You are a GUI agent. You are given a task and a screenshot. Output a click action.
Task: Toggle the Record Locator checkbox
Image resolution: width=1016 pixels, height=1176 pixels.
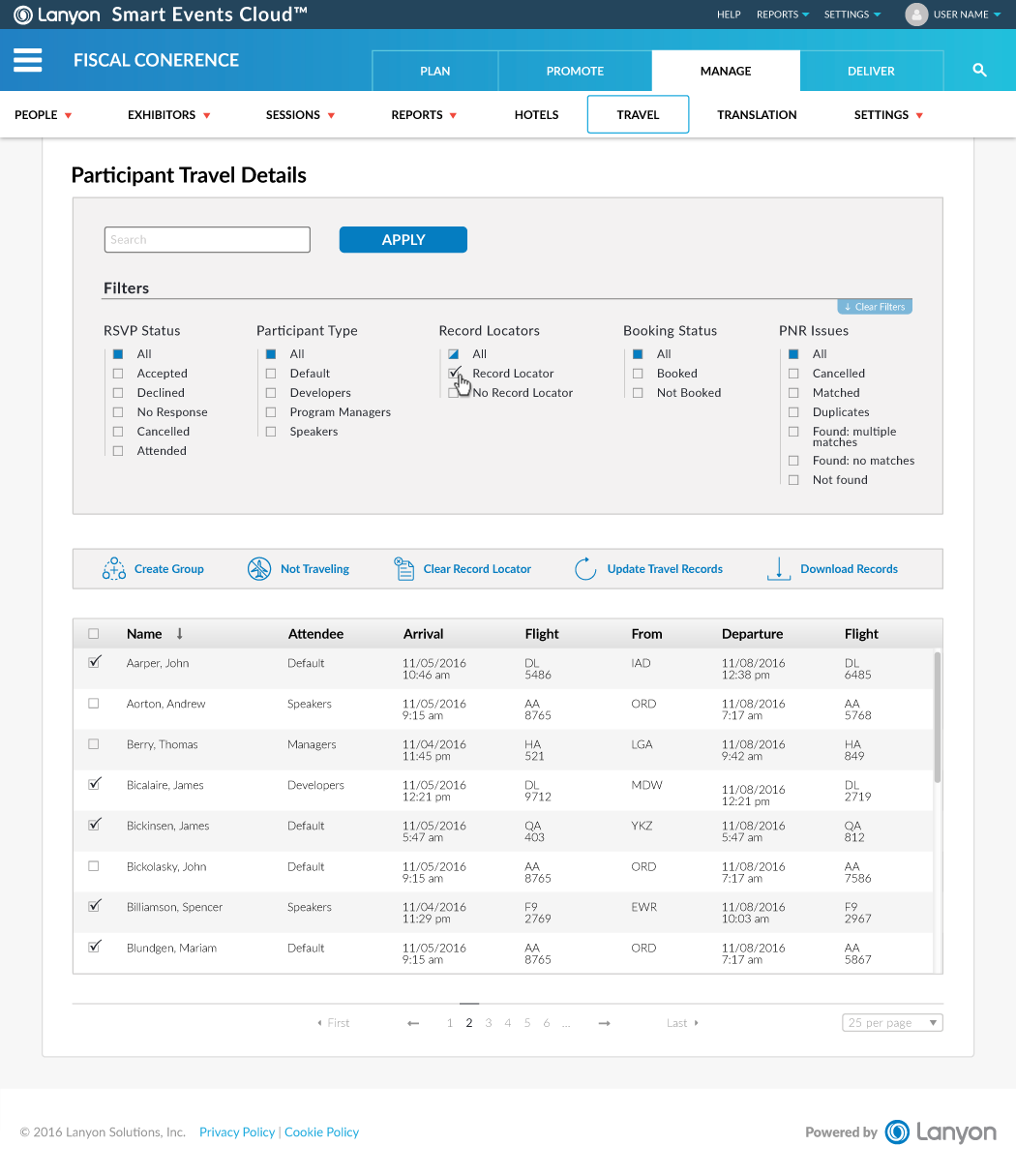coord(454,374)
